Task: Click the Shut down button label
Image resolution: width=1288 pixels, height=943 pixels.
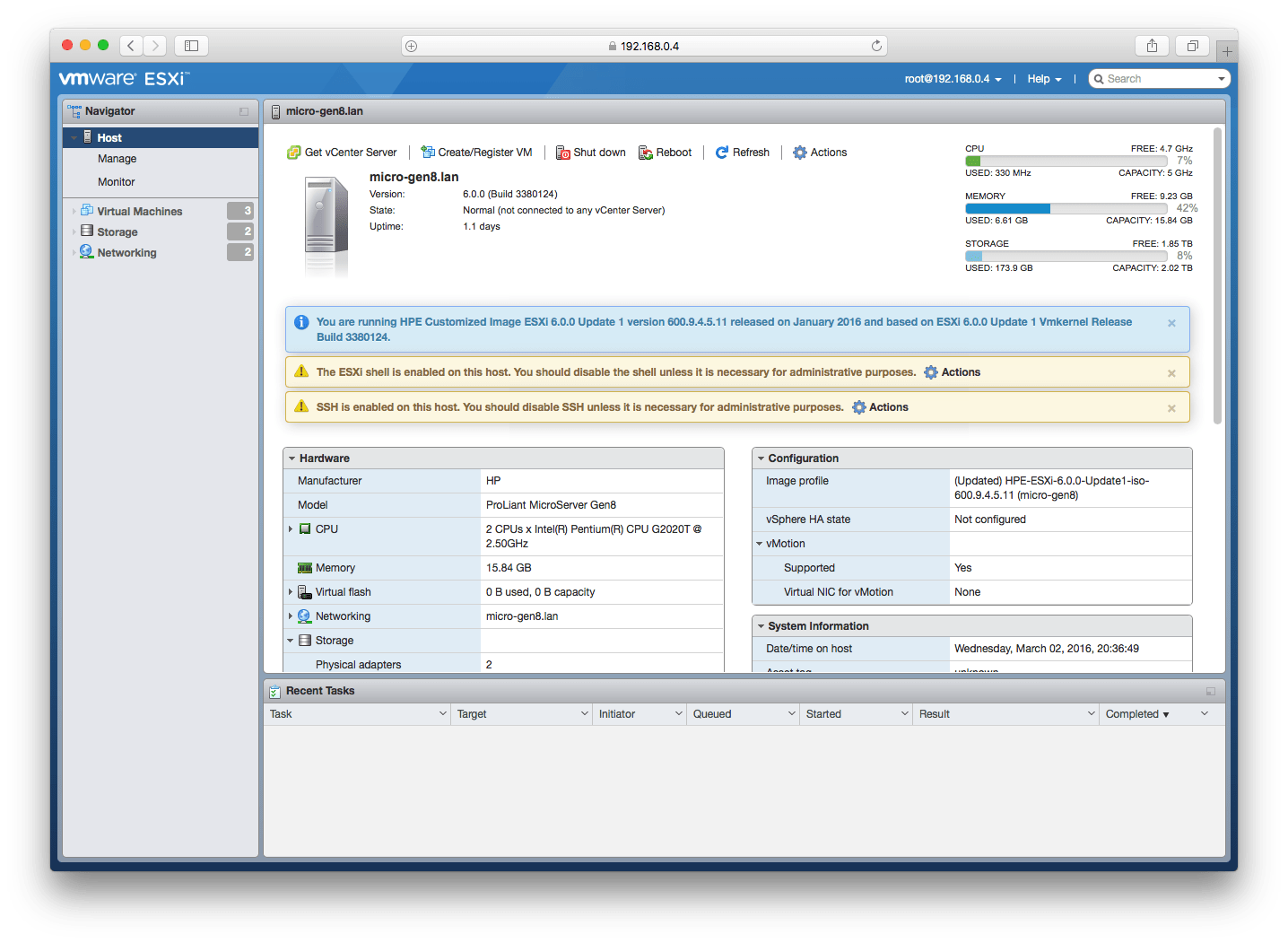Action: (x=599, y=153)
